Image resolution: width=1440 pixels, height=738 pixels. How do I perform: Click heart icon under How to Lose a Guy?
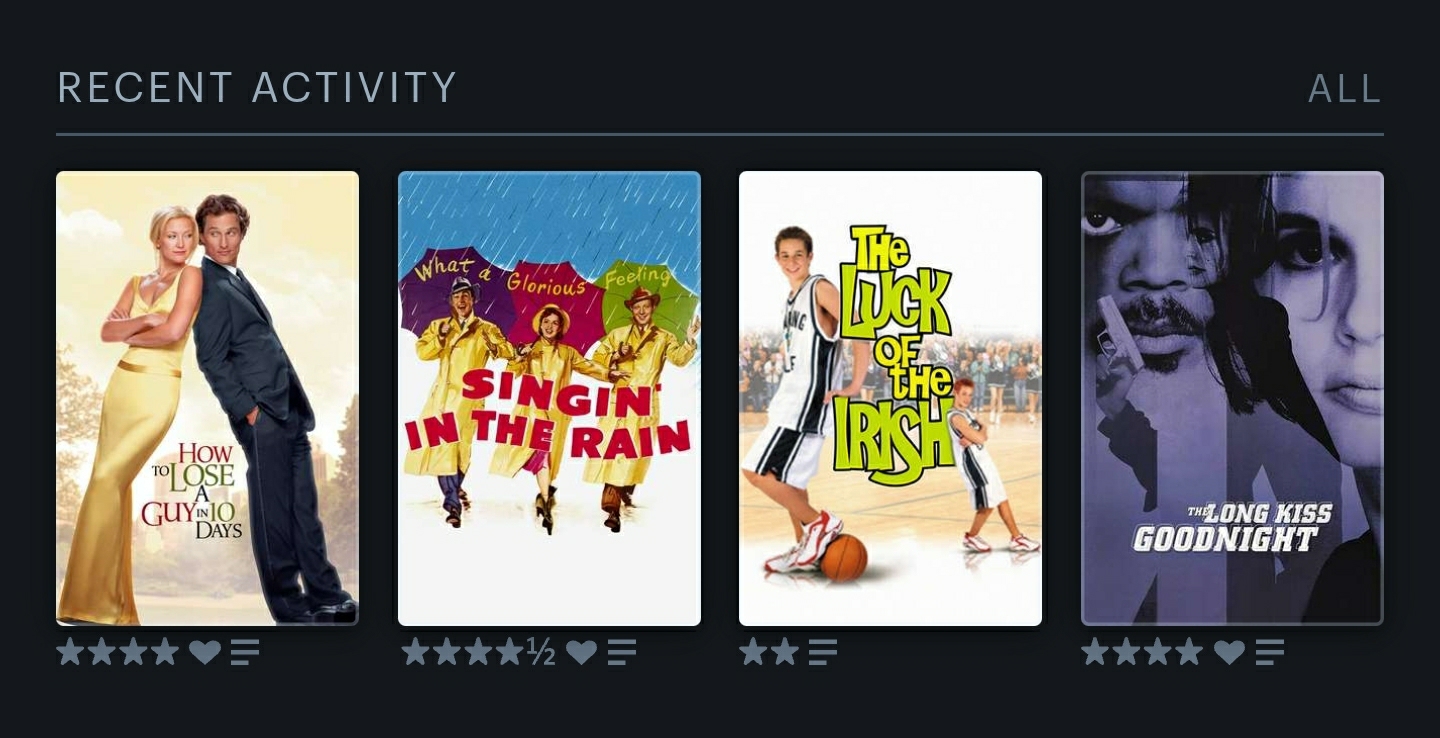pyautogui.click(x=205, y=652)
